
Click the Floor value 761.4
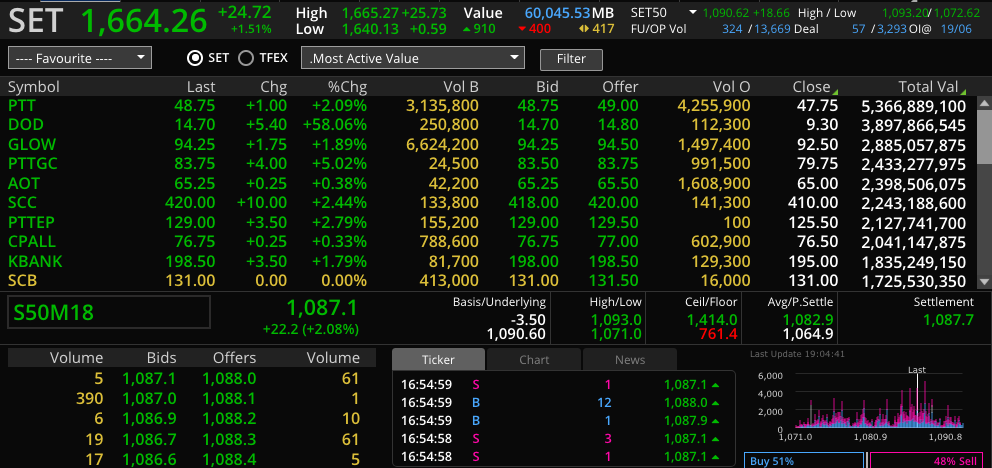717,334
